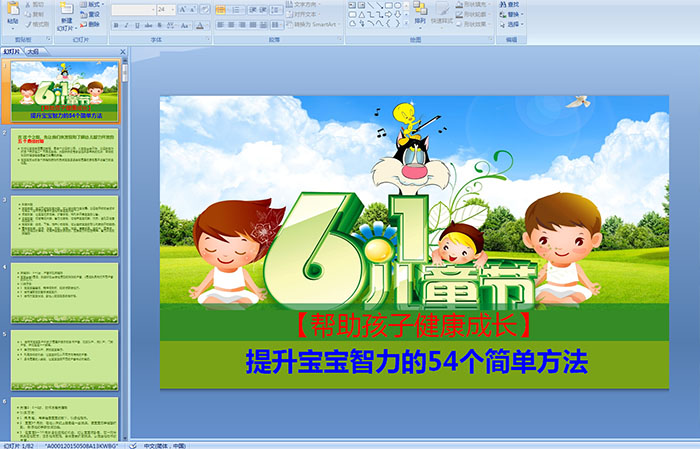The height and width of the screenshot is (449, 700).
Task: Toggle italic formatting
Action: click(126, 25)
